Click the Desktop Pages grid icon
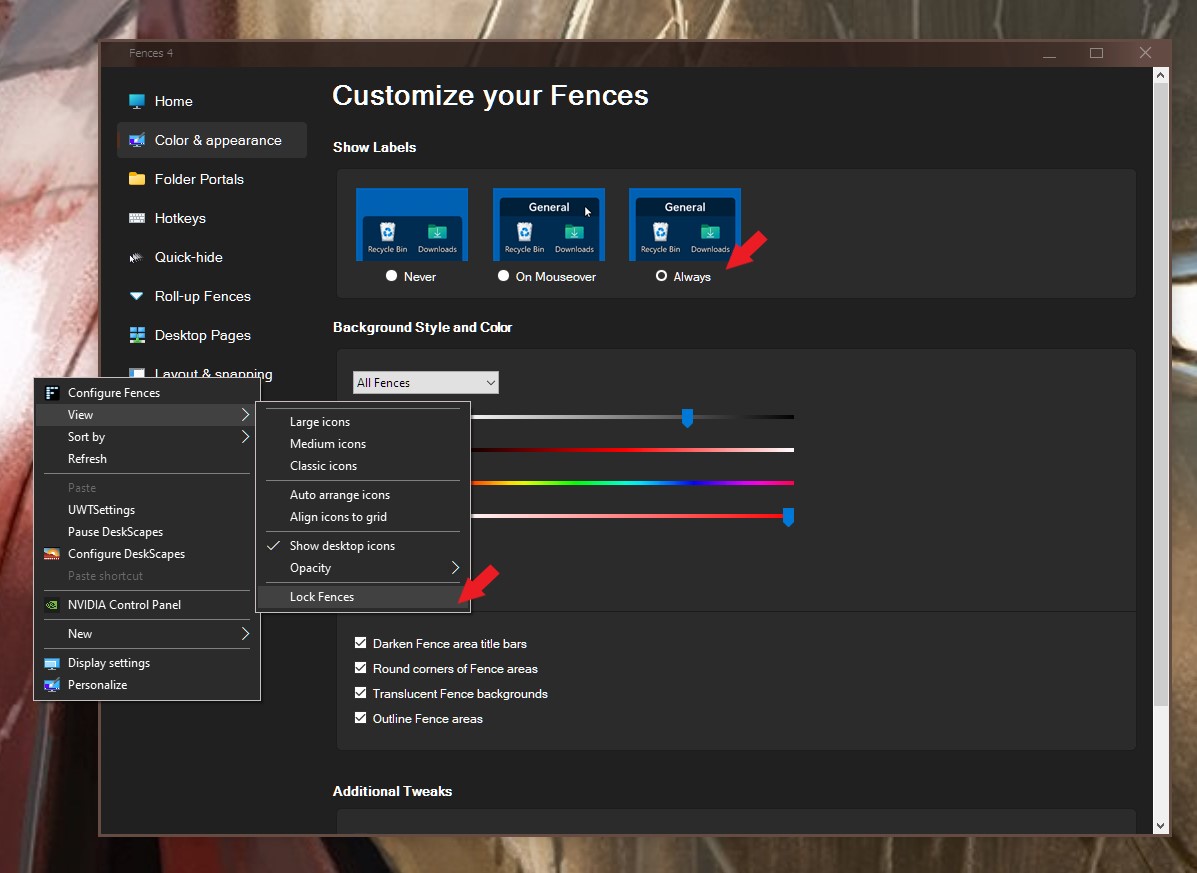Screen dimensions: 1197x873 137,335
